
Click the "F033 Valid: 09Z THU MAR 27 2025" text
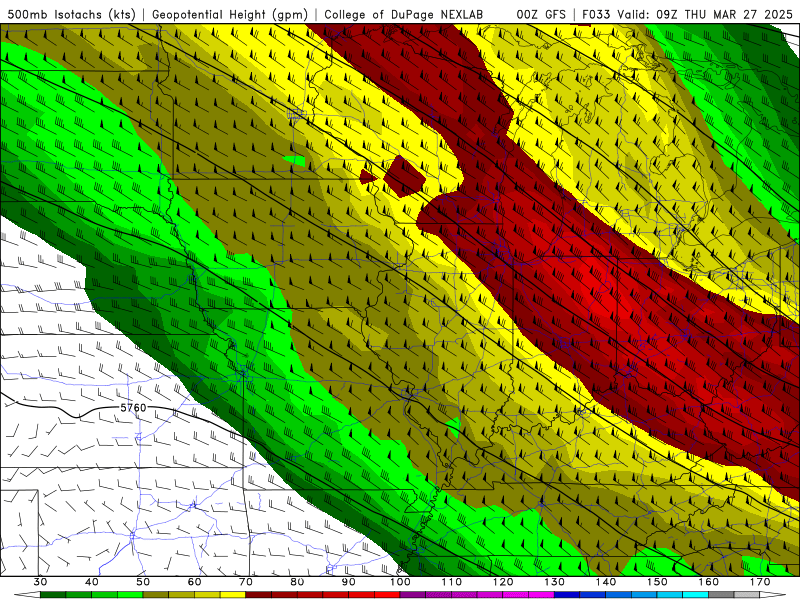[687, 14]
